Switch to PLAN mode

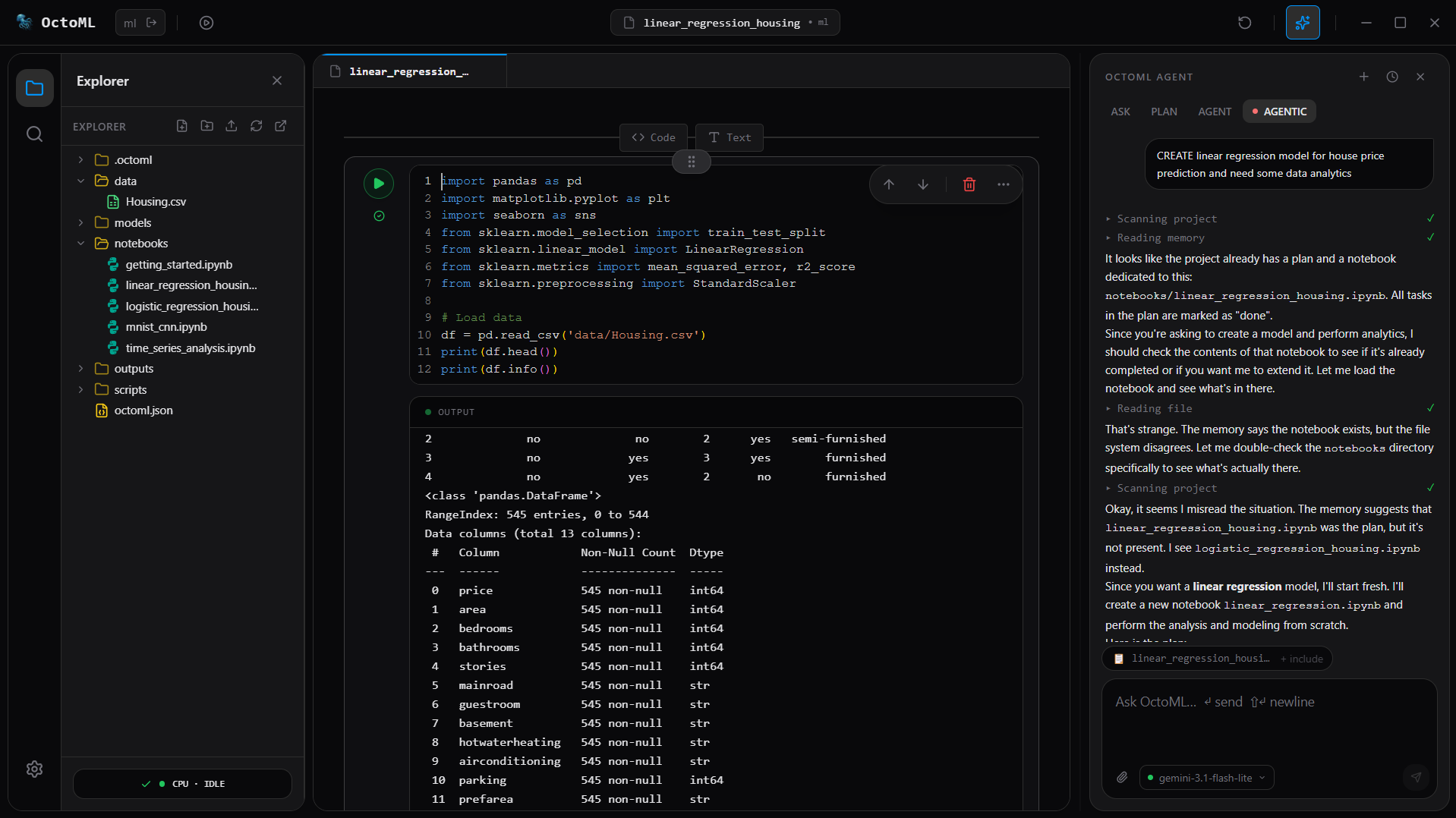(x=1164, y=112)
